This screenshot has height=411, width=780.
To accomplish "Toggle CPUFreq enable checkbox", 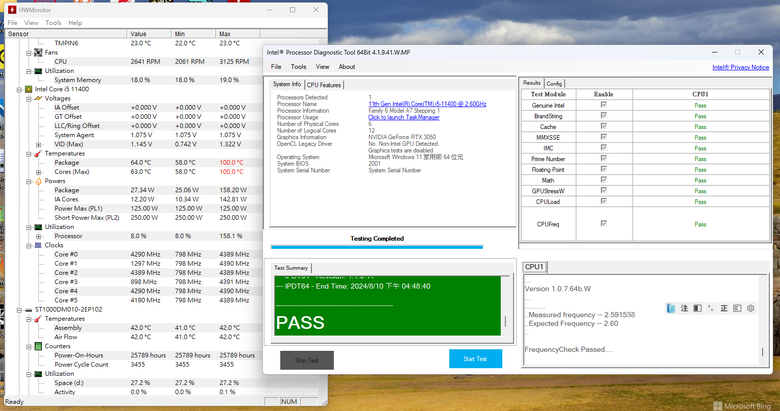I will (603, 223).
